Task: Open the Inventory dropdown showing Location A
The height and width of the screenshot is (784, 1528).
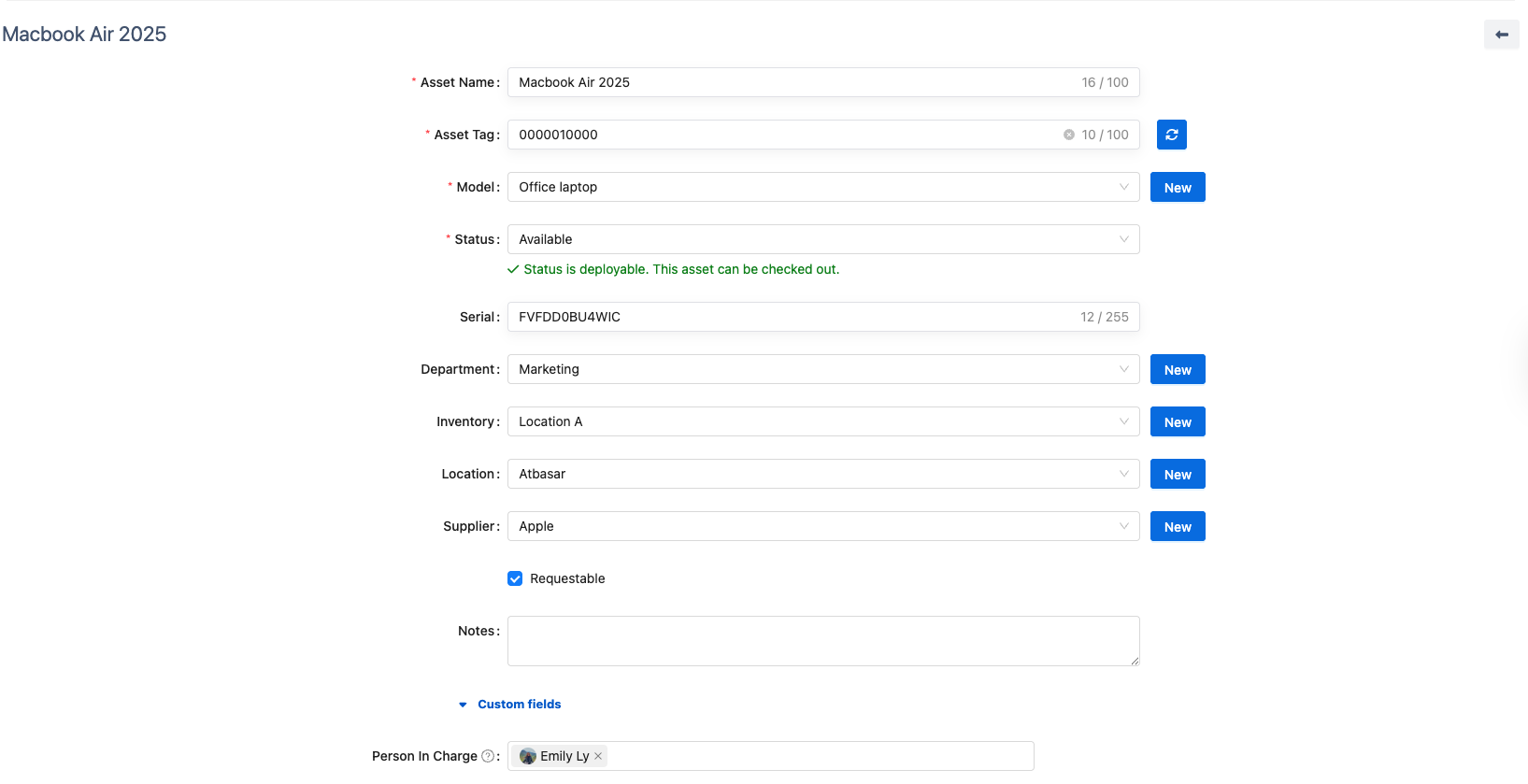Action: (x=822, y=421)
